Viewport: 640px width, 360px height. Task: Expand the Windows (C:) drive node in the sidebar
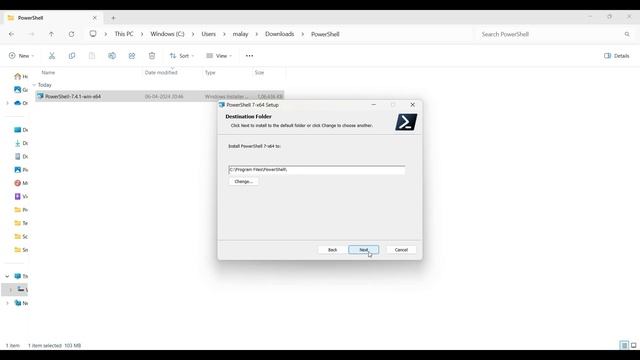[11, 290]
